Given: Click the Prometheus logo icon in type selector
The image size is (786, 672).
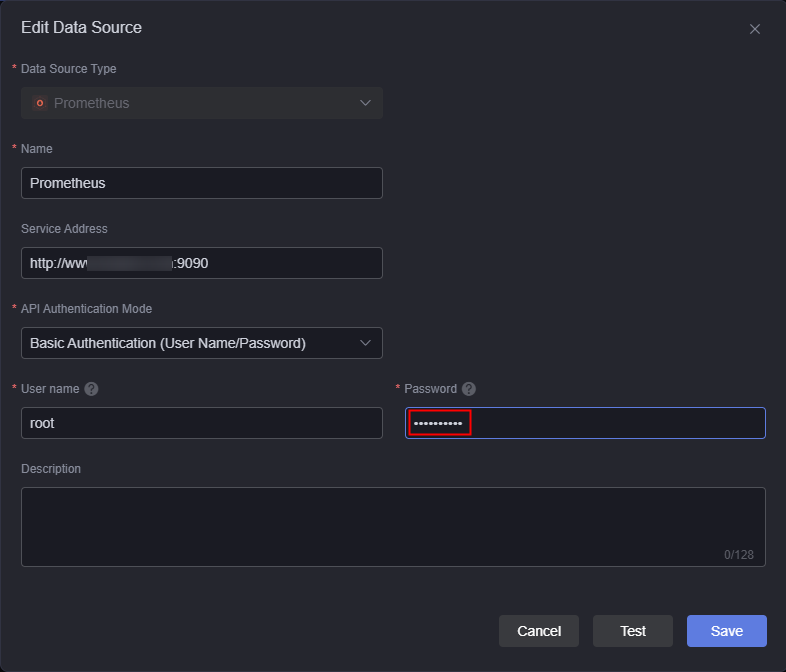Looking at the screenshot, I should (x=40, y=103).
